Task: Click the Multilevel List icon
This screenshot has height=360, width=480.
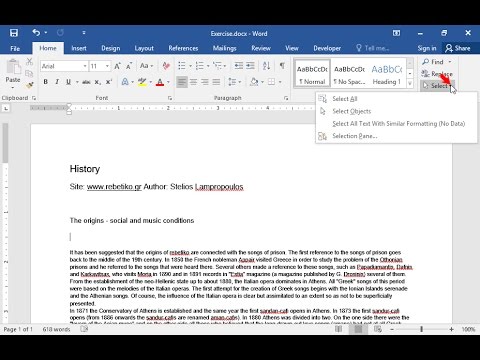Action: point(217,66)
